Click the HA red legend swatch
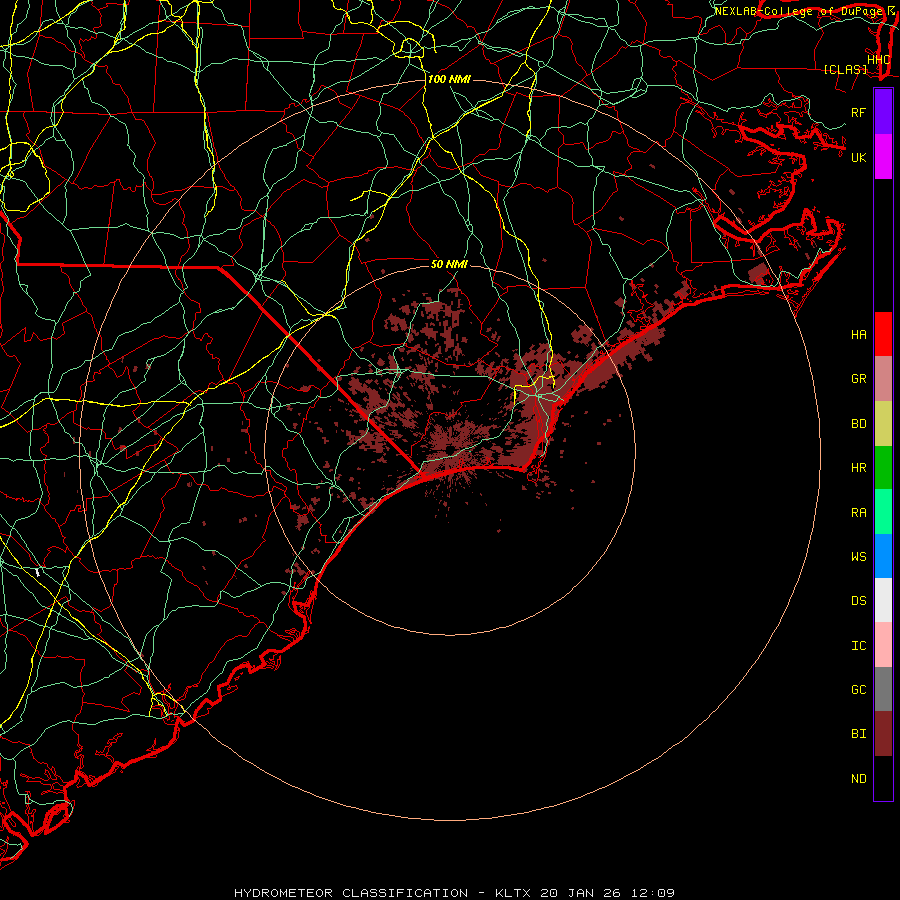This screenshot has height=900, width=900. [883, 334]
